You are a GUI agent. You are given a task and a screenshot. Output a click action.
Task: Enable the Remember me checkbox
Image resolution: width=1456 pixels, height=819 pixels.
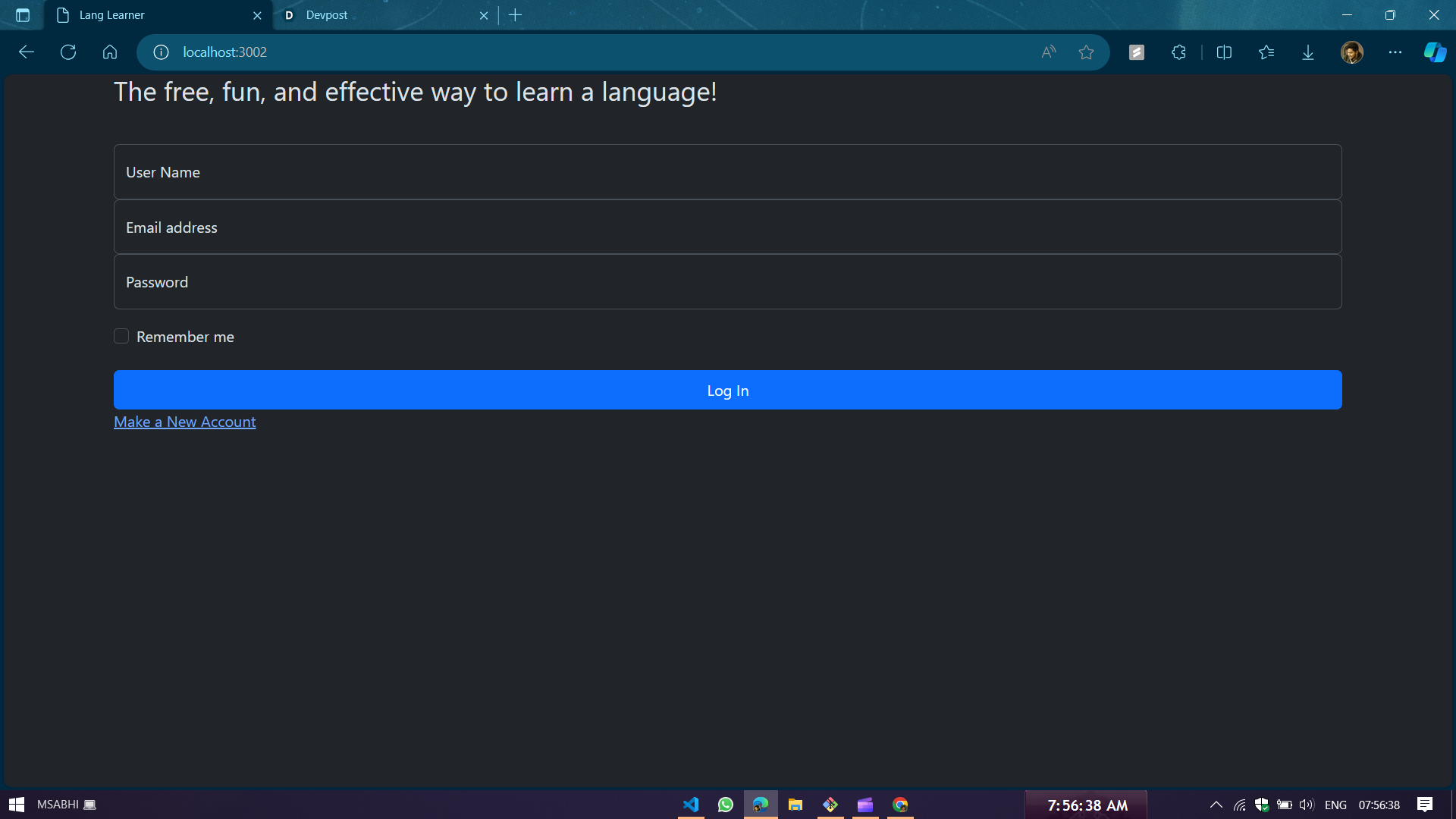121,336
